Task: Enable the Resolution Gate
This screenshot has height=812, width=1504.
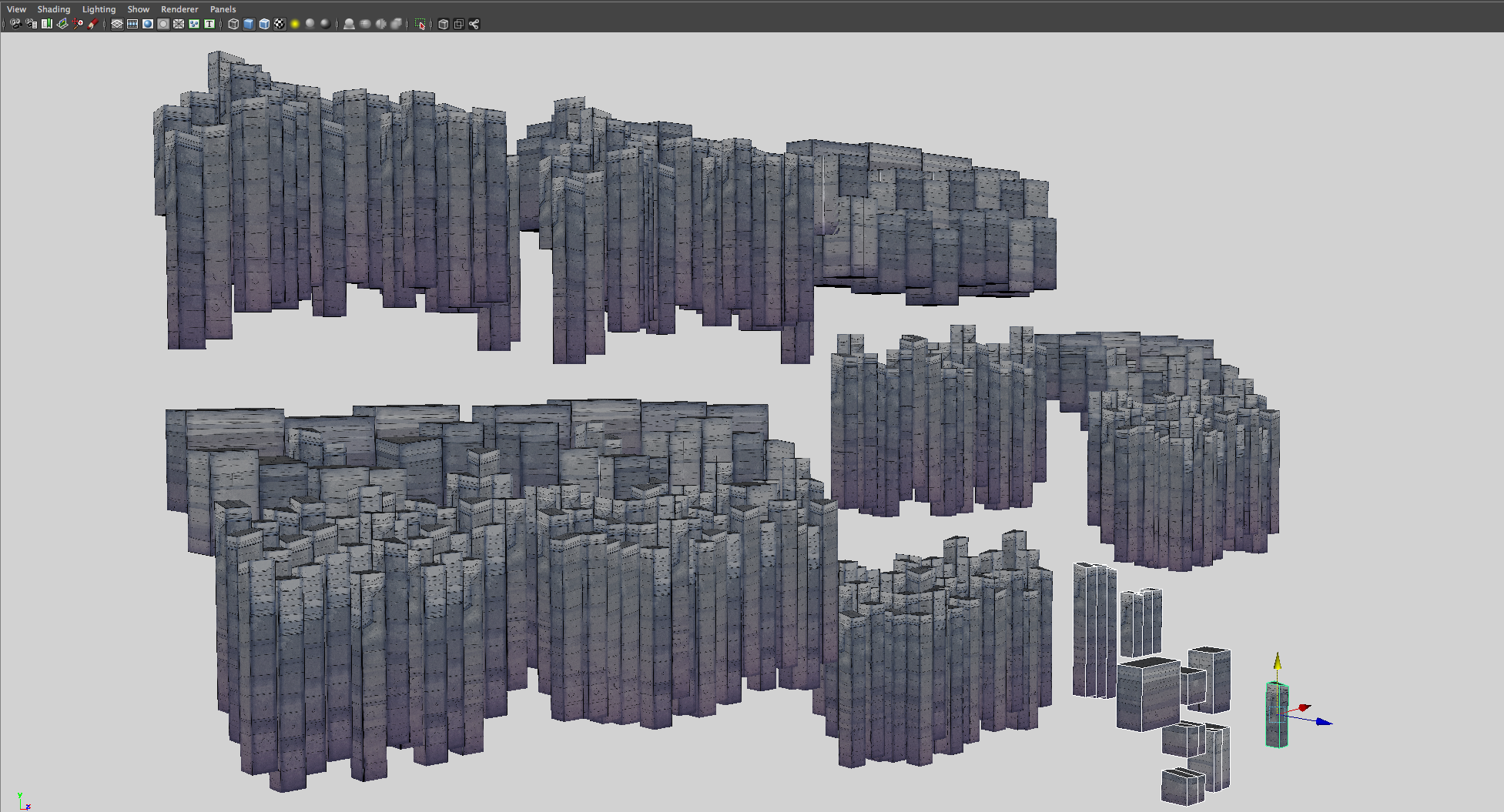Action: point(148,24)
